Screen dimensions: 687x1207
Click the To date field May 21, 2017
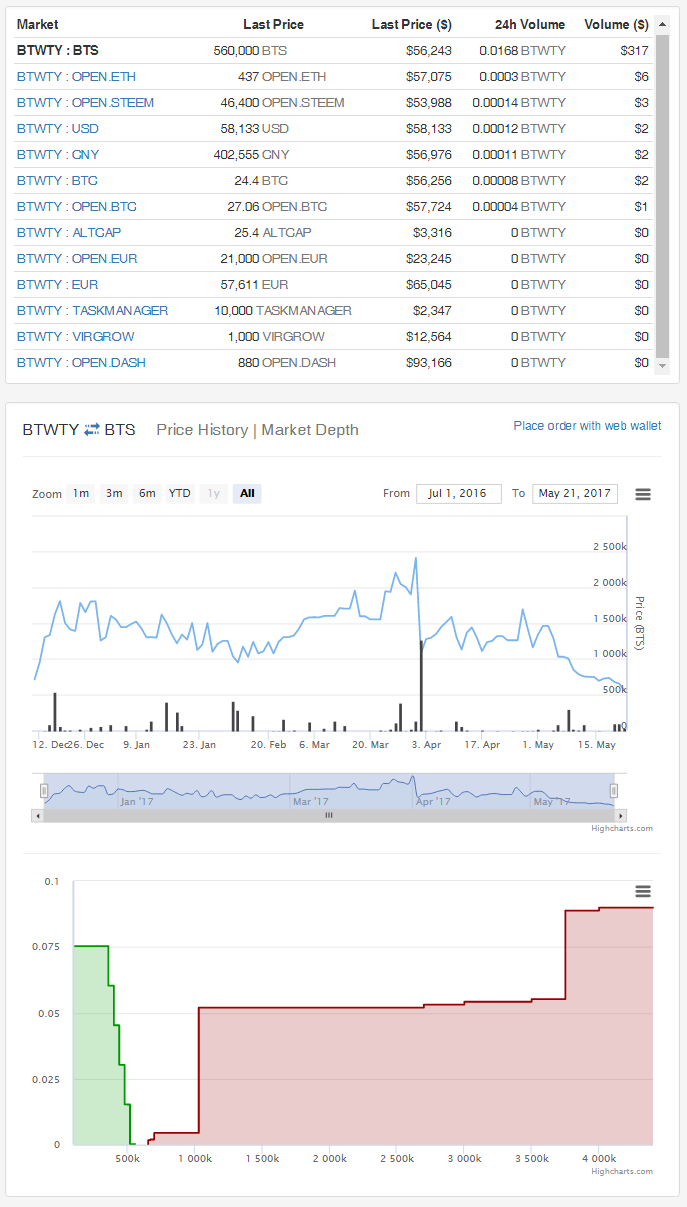(x=575, y=493)
